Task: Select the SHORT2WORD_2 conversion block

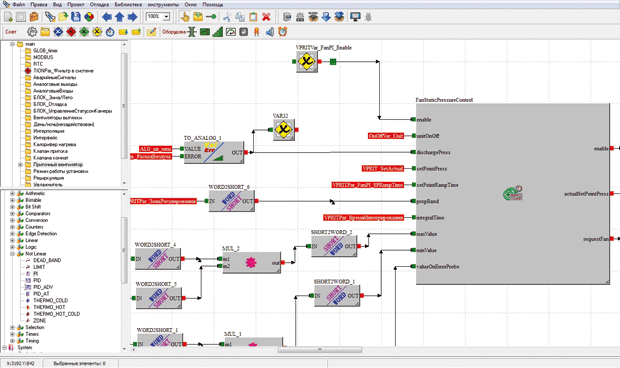Action: [334, 246]
